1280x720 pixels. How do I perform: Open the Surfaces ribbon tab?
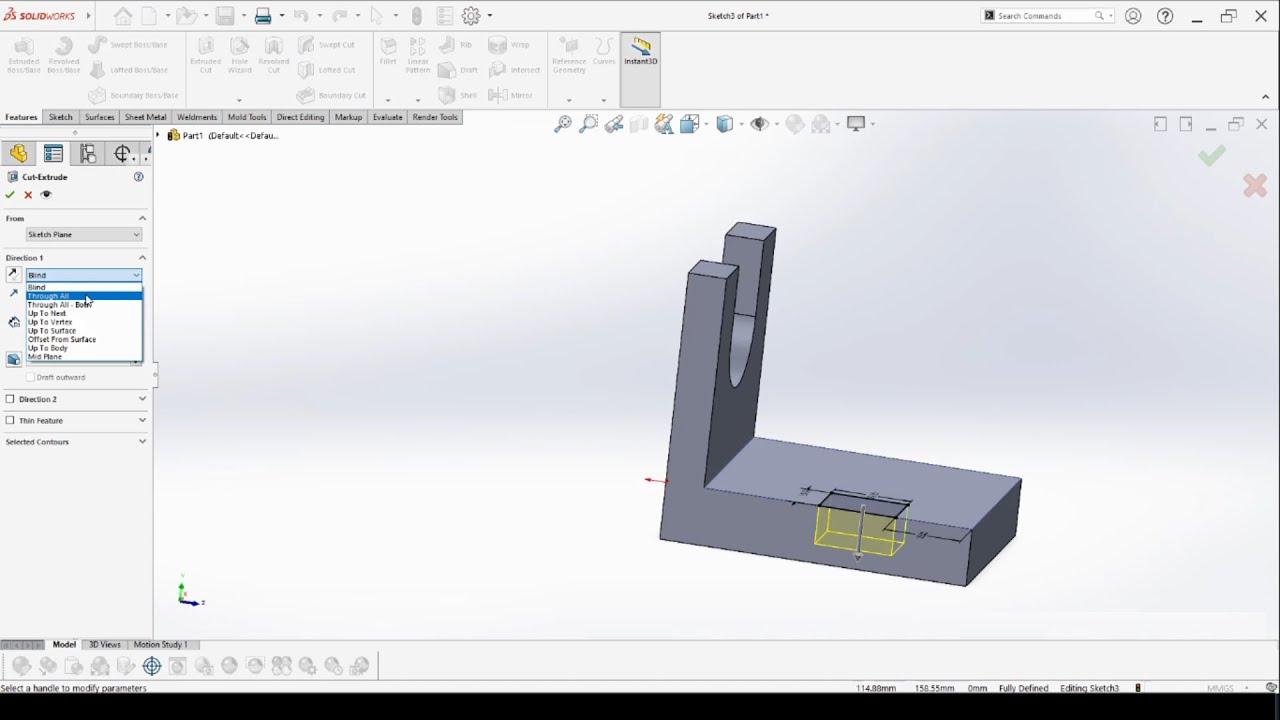(x=99, y=117)
